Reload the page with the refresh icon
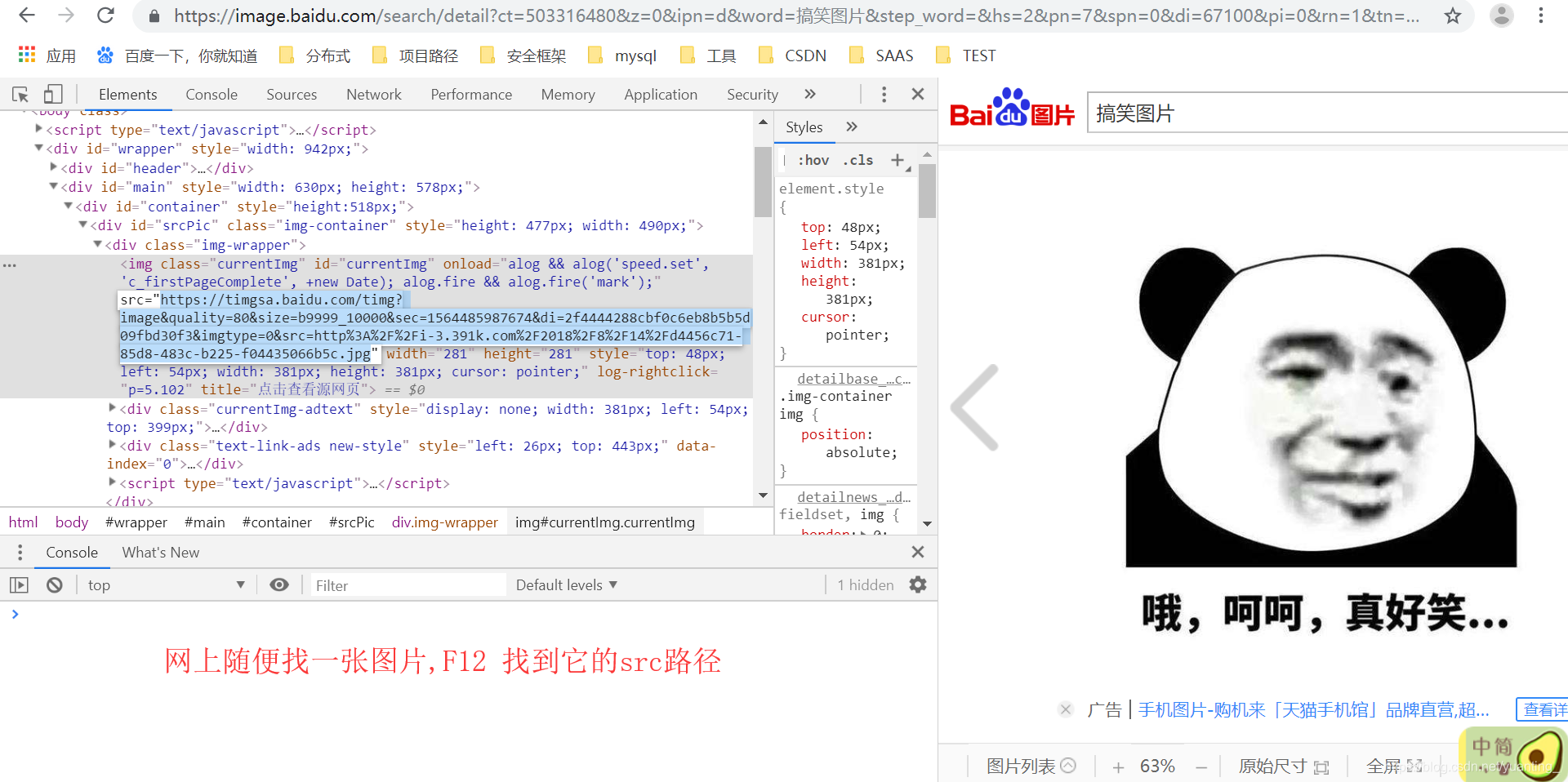The height and width of the screenshot is (782, 1568). click(x=105, y=16)
